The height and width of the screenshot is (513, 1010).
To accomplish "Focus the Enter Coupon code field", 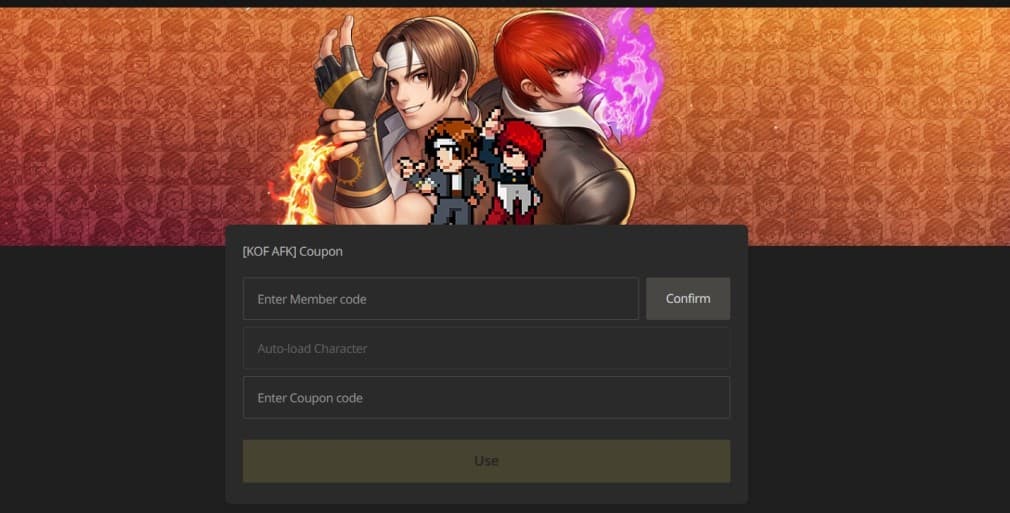I will pyautogui.click(x=486, y=398).
